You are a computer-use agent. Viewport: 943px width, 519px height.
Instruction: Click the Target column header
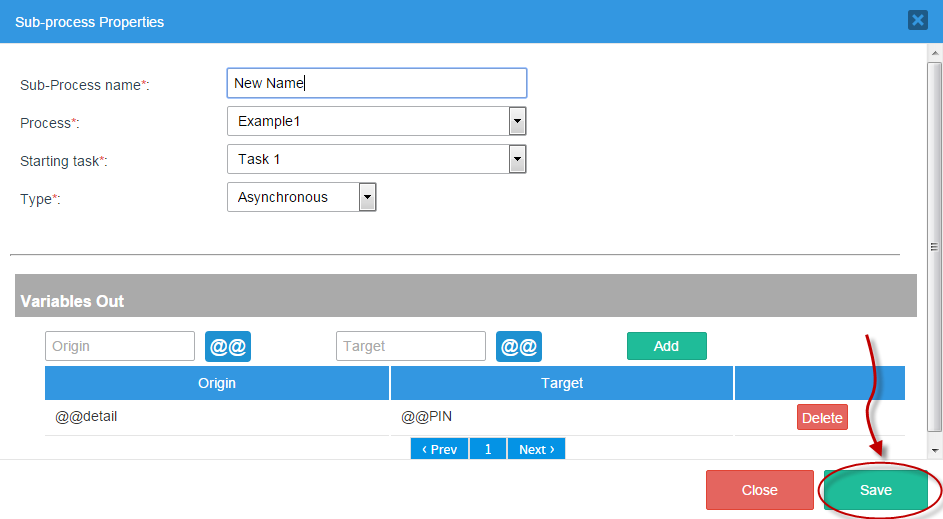click(x=562, y=383)
